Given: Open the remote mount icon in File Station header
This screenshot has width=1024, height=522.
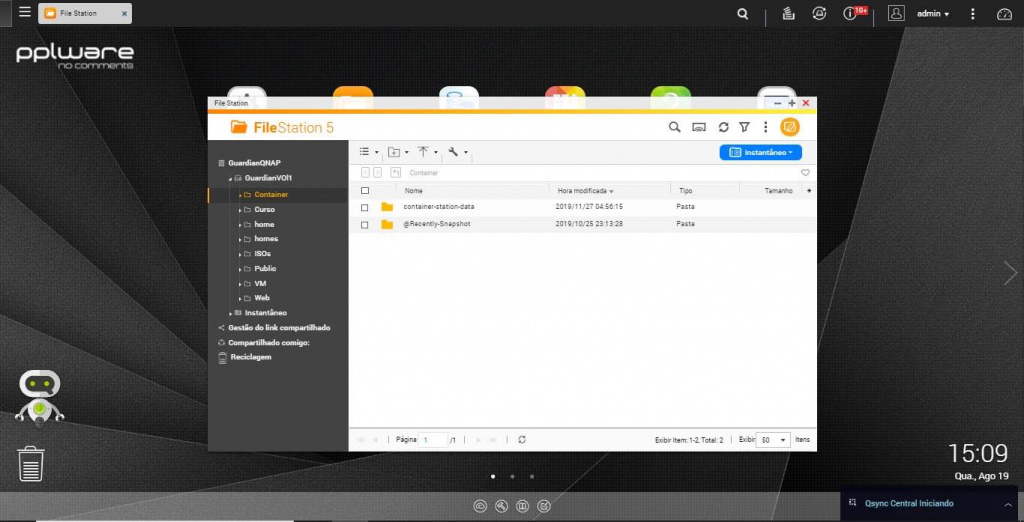Looking at the screenshot, I should [699, 127].
